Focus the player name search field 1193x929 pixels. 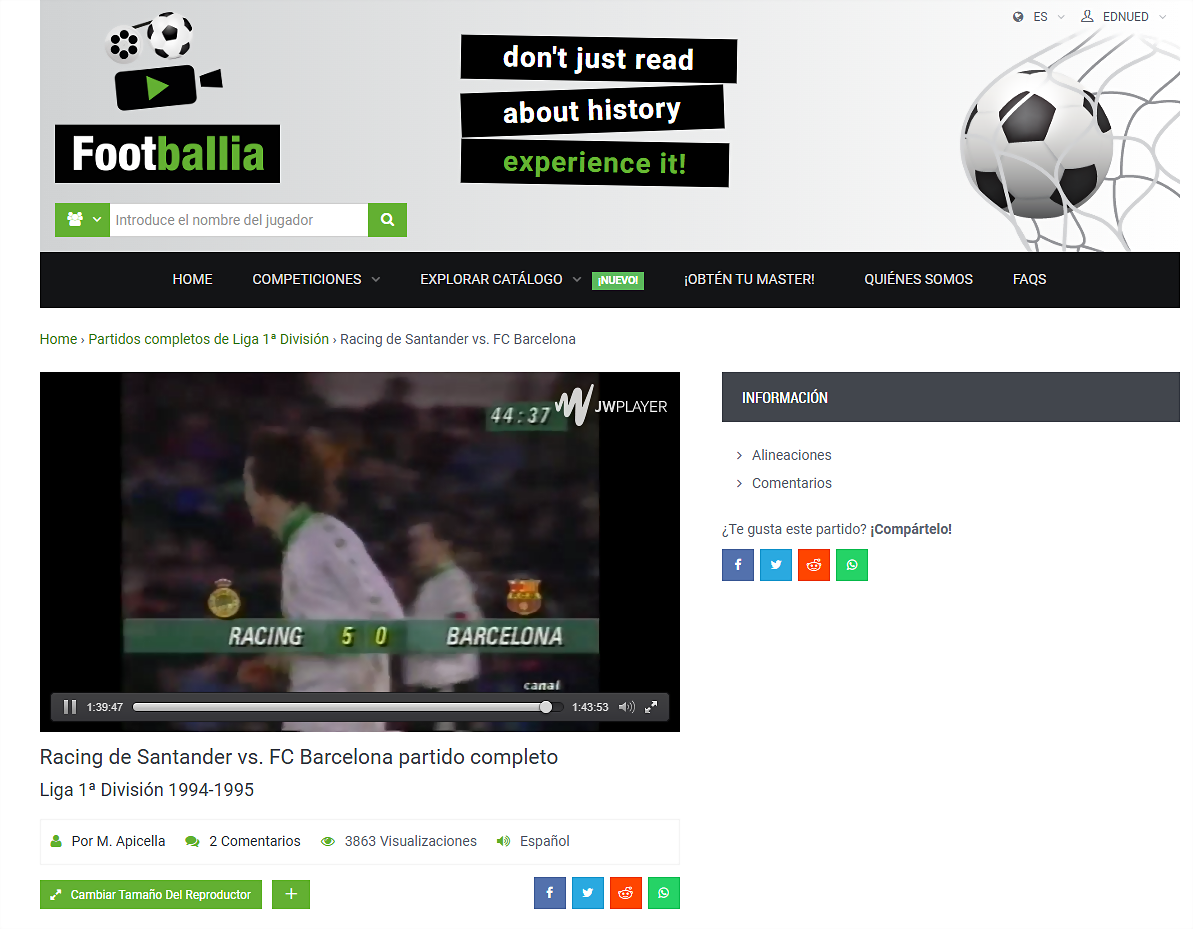click(x=239, y=220)
